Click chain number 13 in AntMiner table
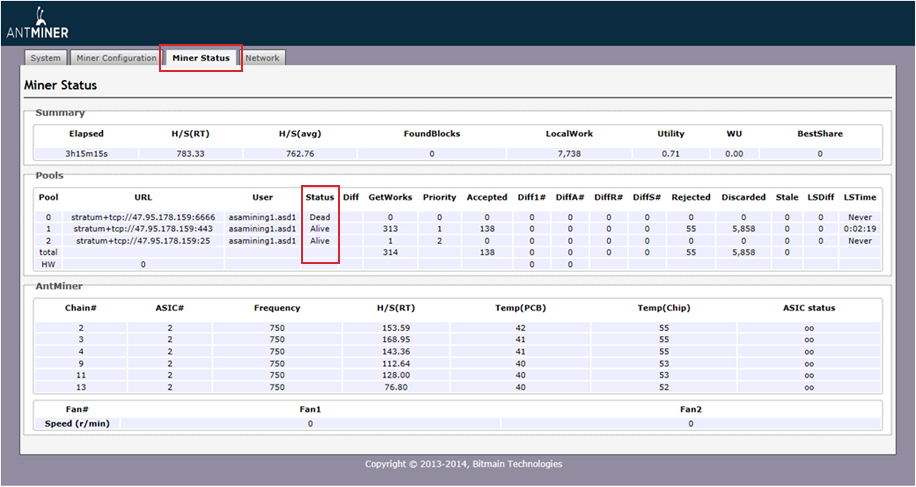The width and height of the screenshot is (916, 487). coord(81,387)
